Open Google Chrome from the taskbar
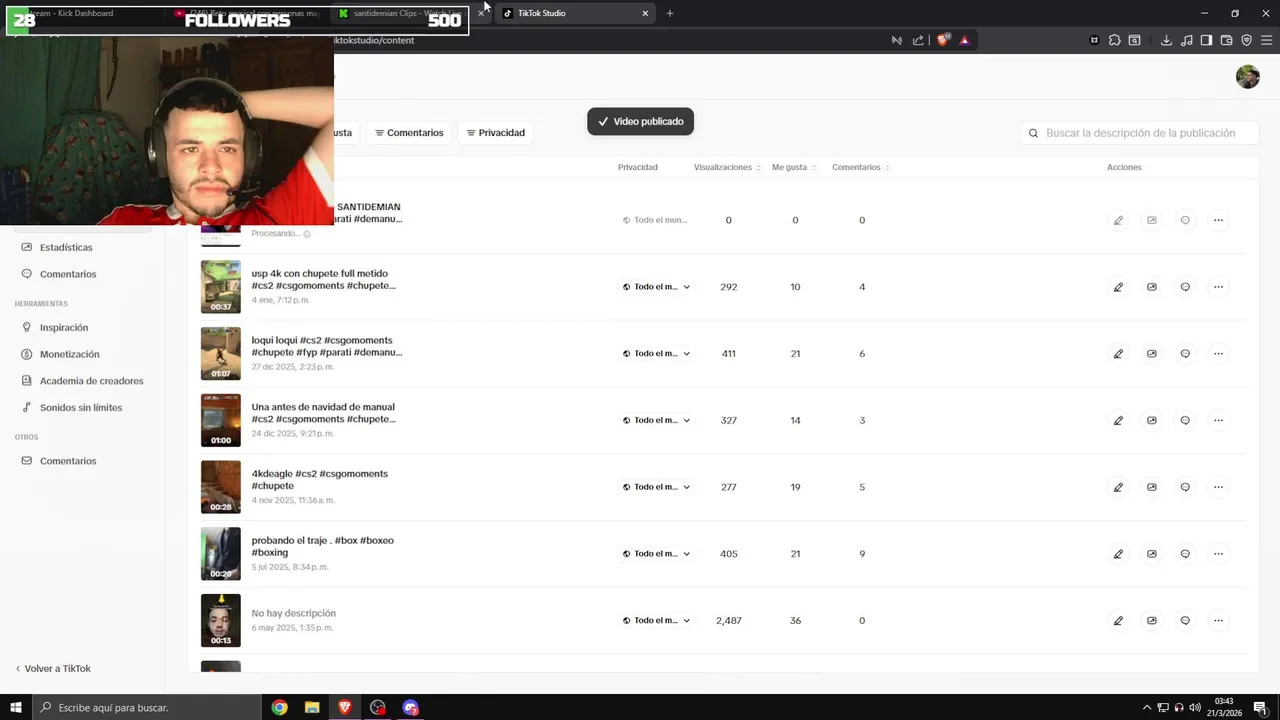 tap(279, 707)
